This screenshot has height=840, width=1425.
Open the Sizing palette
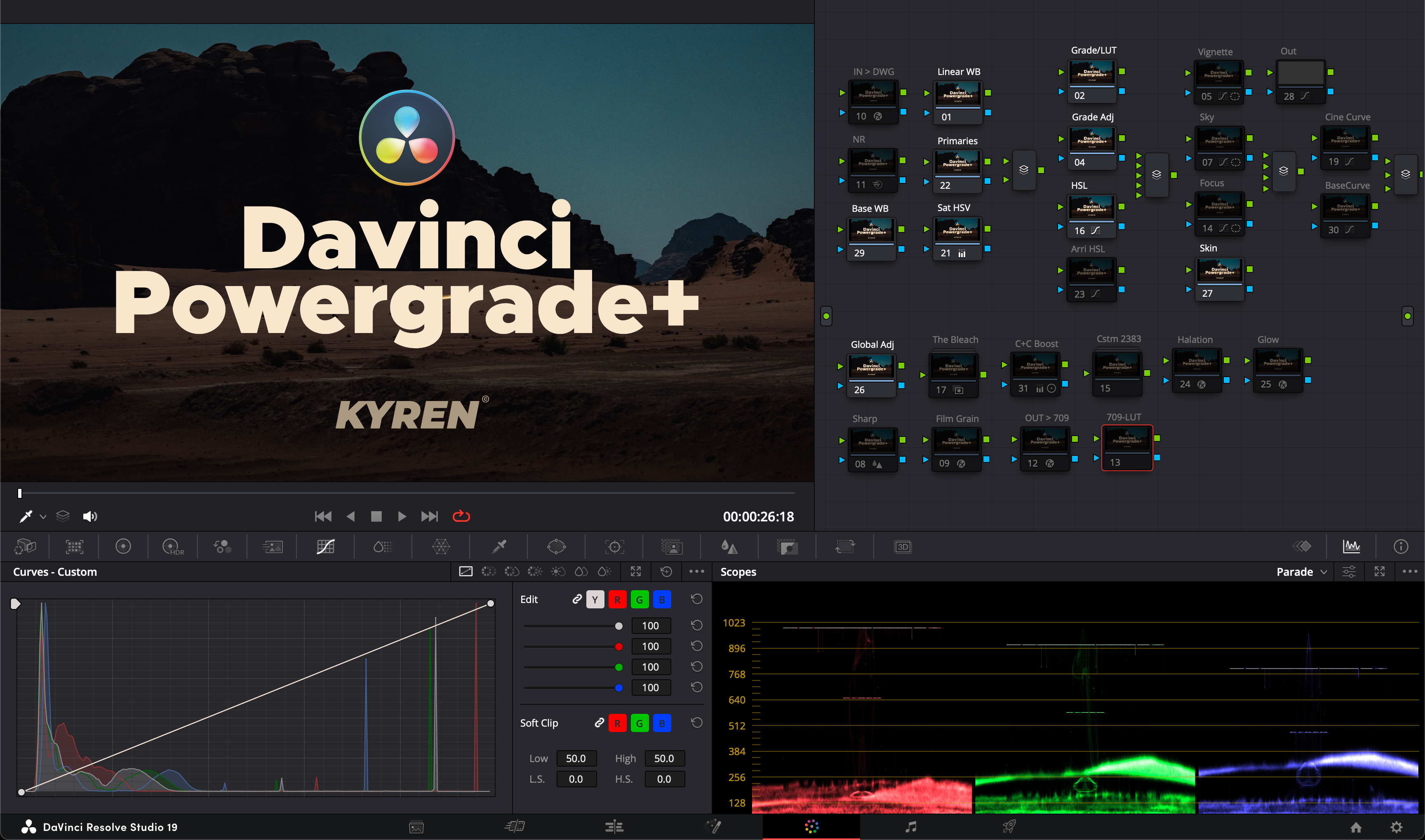tap(845, 546)
